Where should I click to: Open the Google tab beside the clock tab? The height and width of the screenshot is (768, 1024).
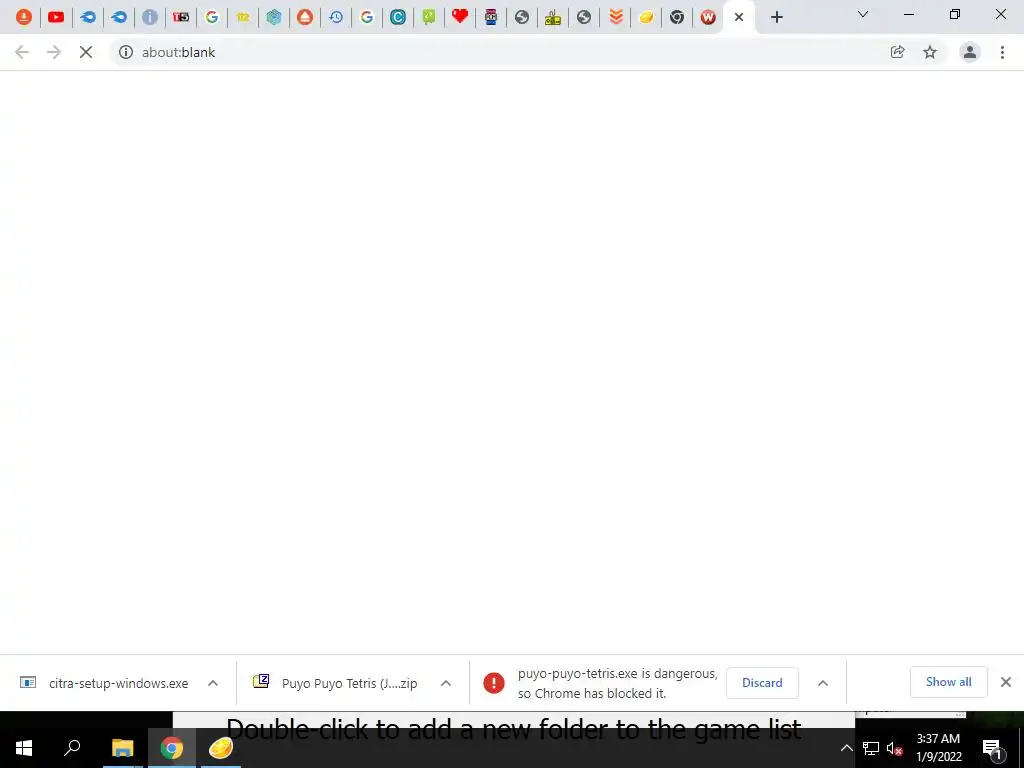(367, 17)
